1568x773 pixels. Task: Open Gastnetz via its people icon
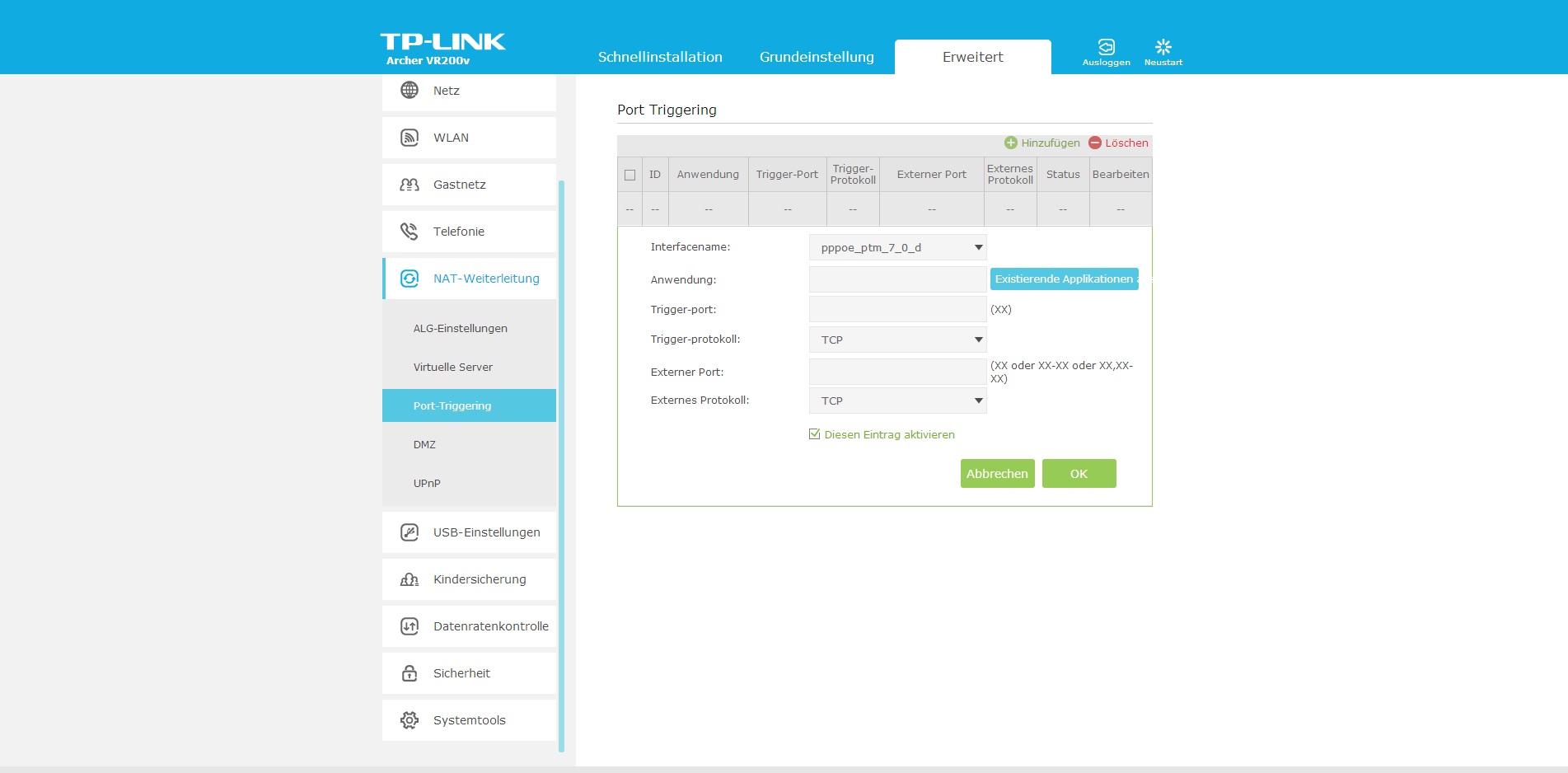tap(410, 185)
